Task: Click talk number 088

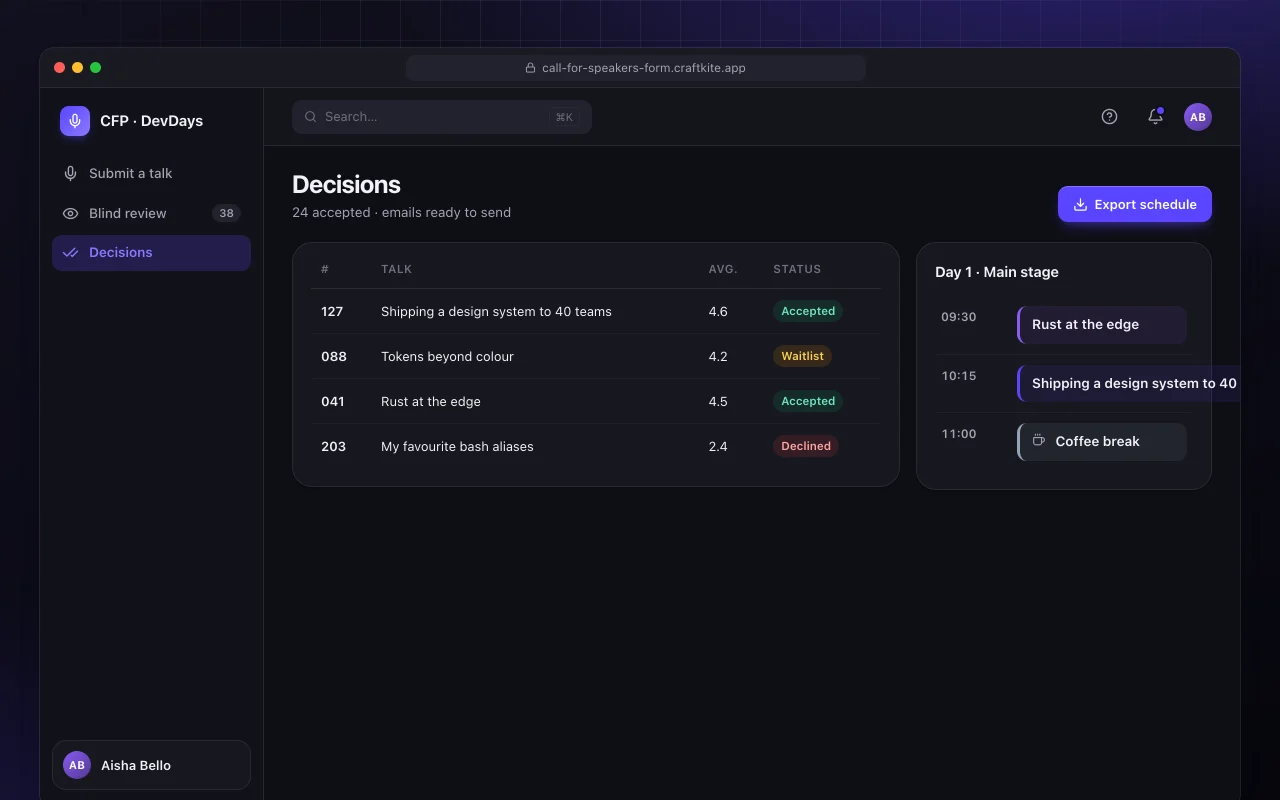Action: pos(334,356)
